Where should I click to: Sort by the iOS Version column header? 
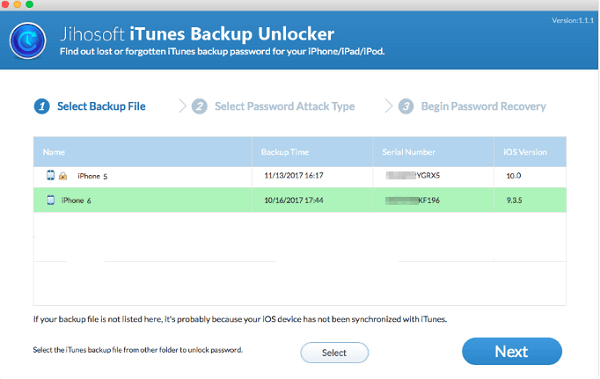tap(525, 152)
